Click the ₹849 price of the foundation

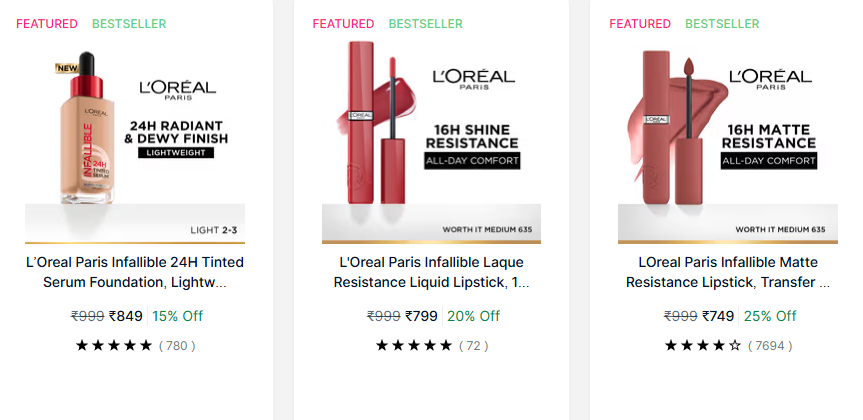126,316
